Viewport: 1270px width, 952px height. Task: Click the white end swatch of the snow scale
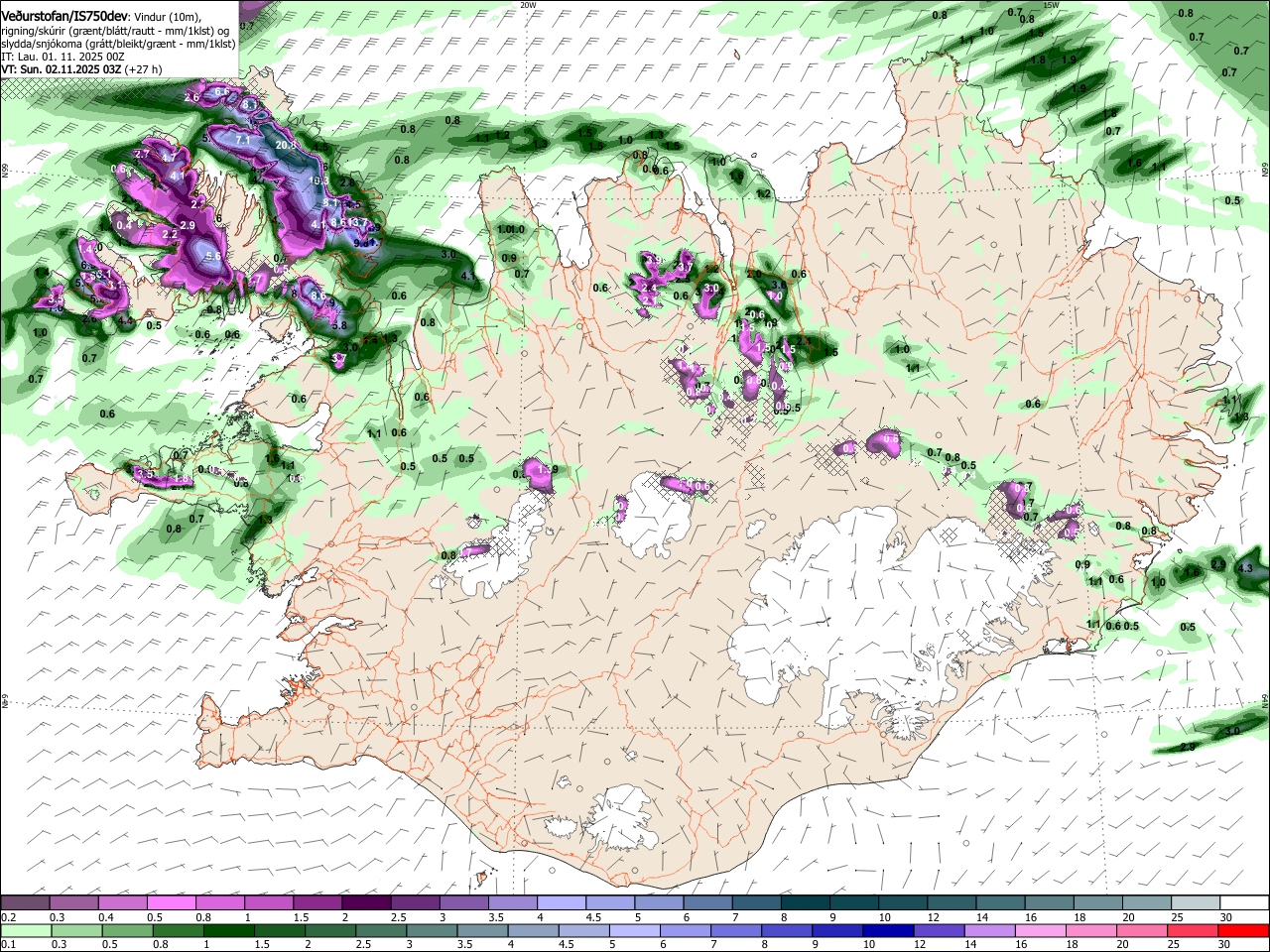tap(1244, 903)
